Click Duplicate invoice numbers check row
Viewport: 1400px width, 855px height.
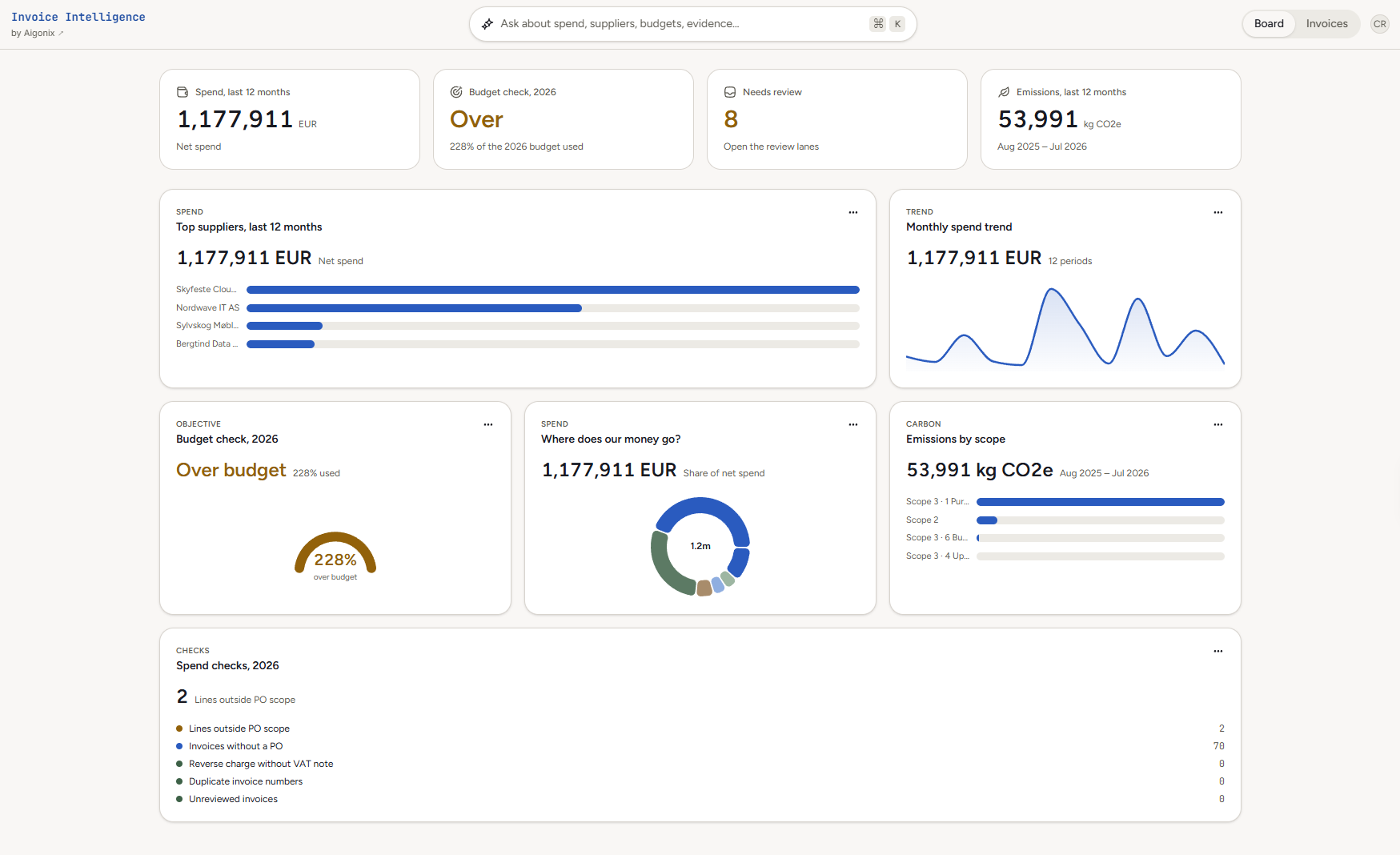point(700,781)
